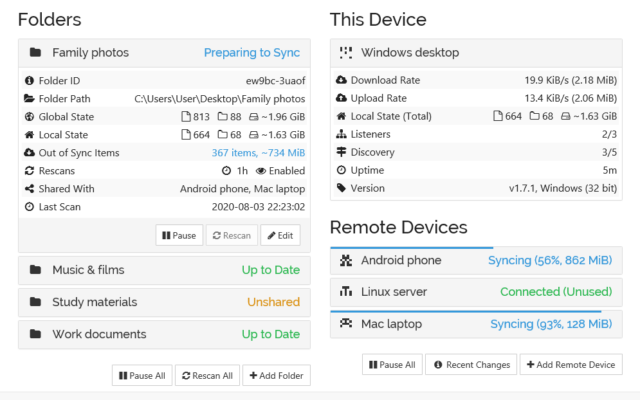Viewport: 640px width, 400px height.
Task: Click the home icon next to Local State
Action: [x=29, y=135]
